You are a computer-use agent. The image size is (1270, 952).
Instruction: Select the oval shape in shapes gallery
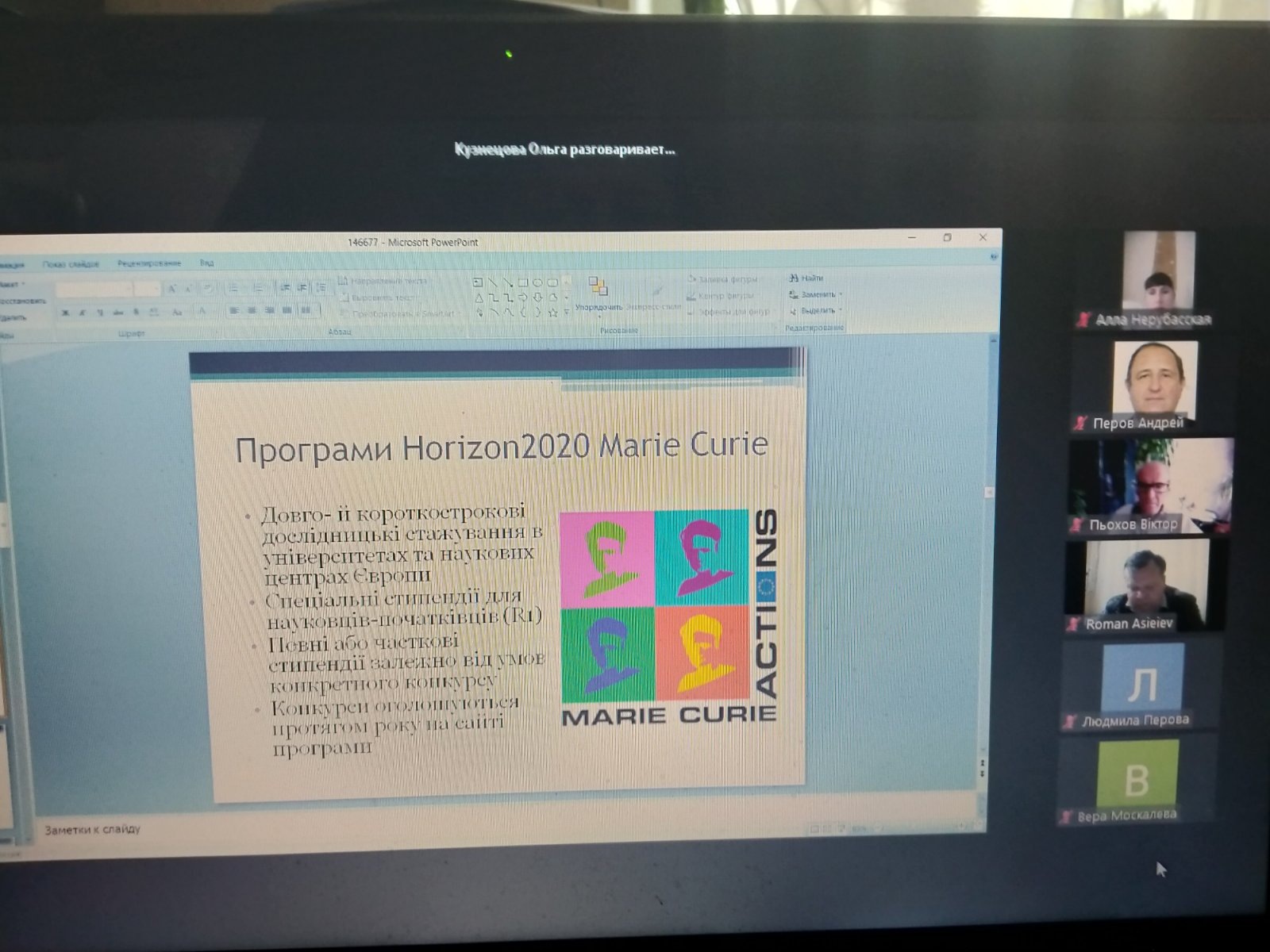(537, 282)
